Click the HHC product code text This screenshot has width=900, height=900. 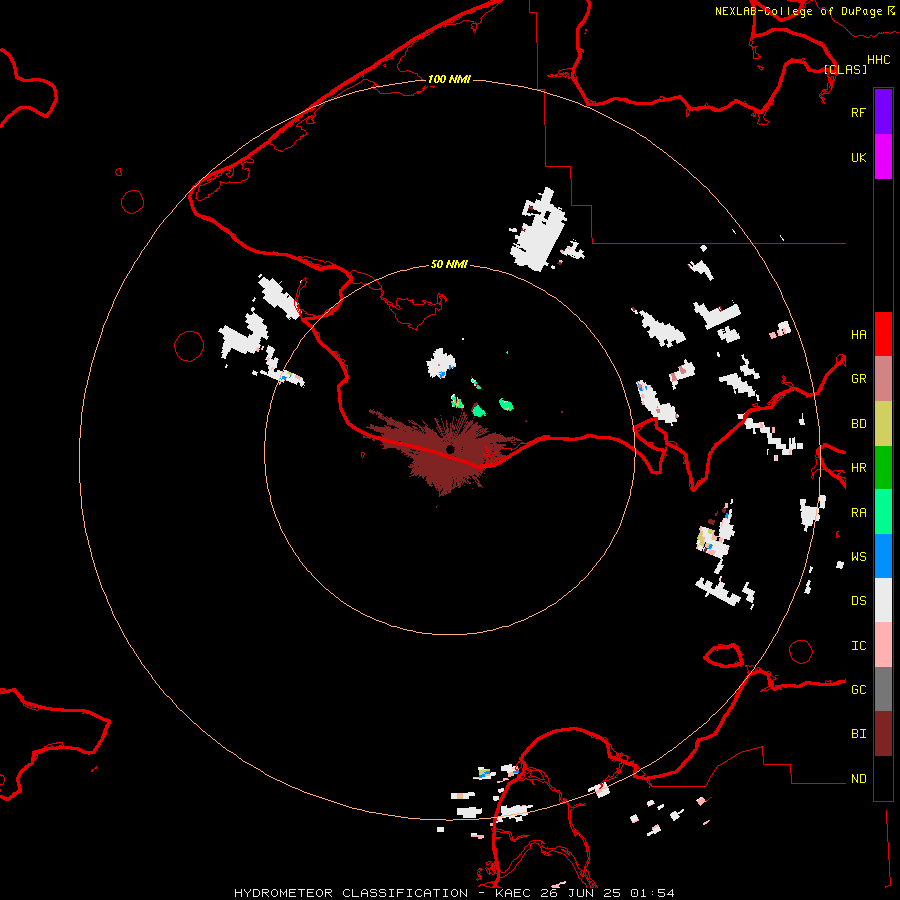879,60
